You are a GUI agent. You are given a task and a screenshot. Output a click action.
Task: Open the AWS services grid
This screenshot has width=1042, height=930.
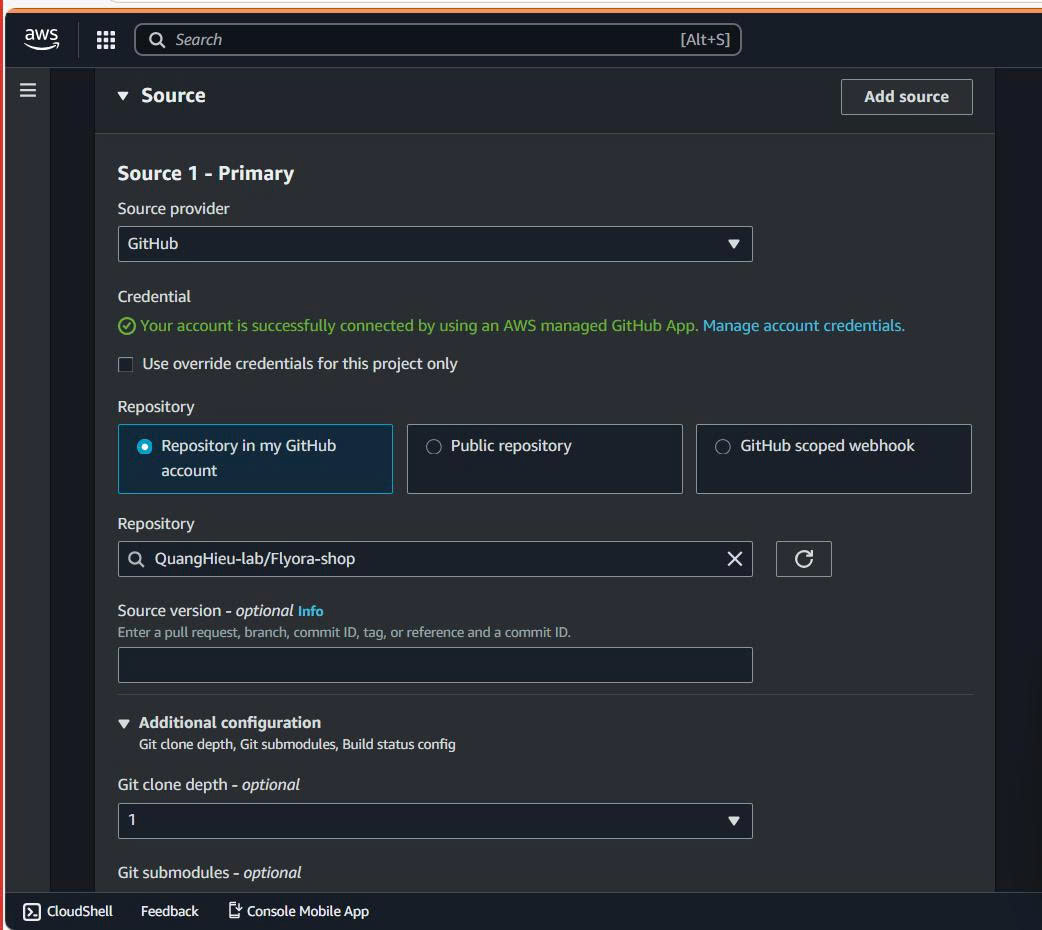coord(105,39)
